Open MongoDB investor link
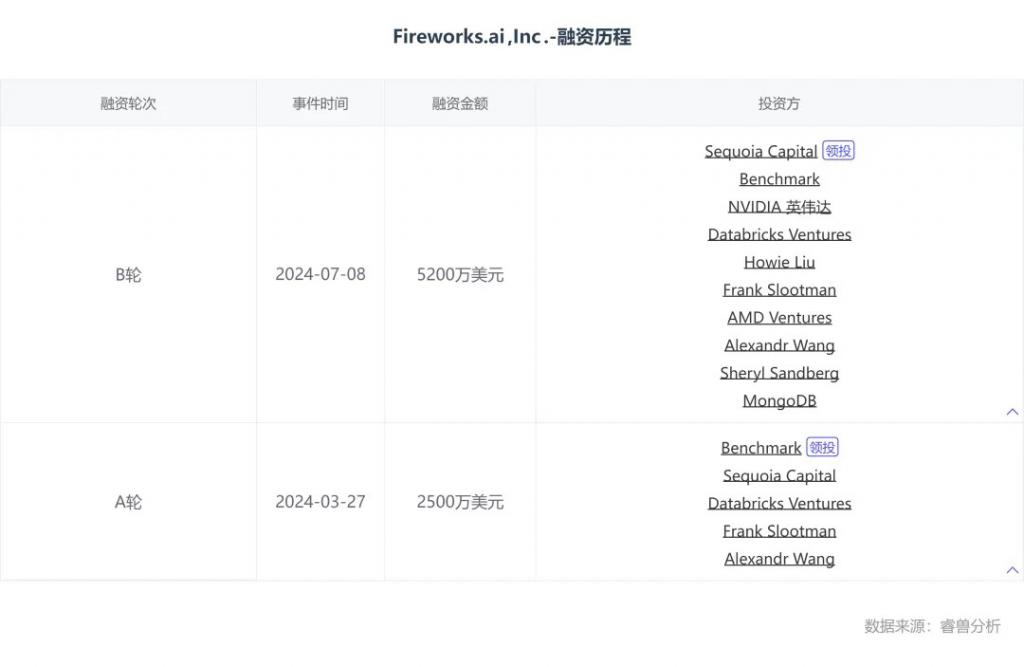The height and width of the screenshot is (667, 1024). coord(779,400)
